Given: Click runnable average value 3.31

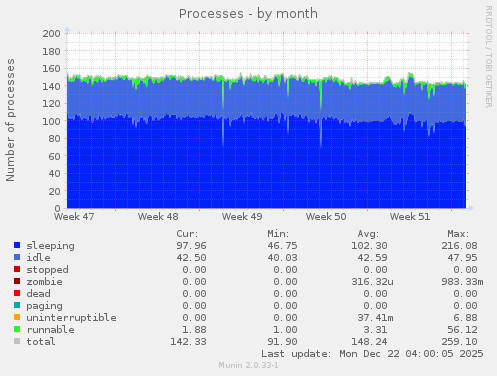Looking at the screenshot, I should click(375, 330).
